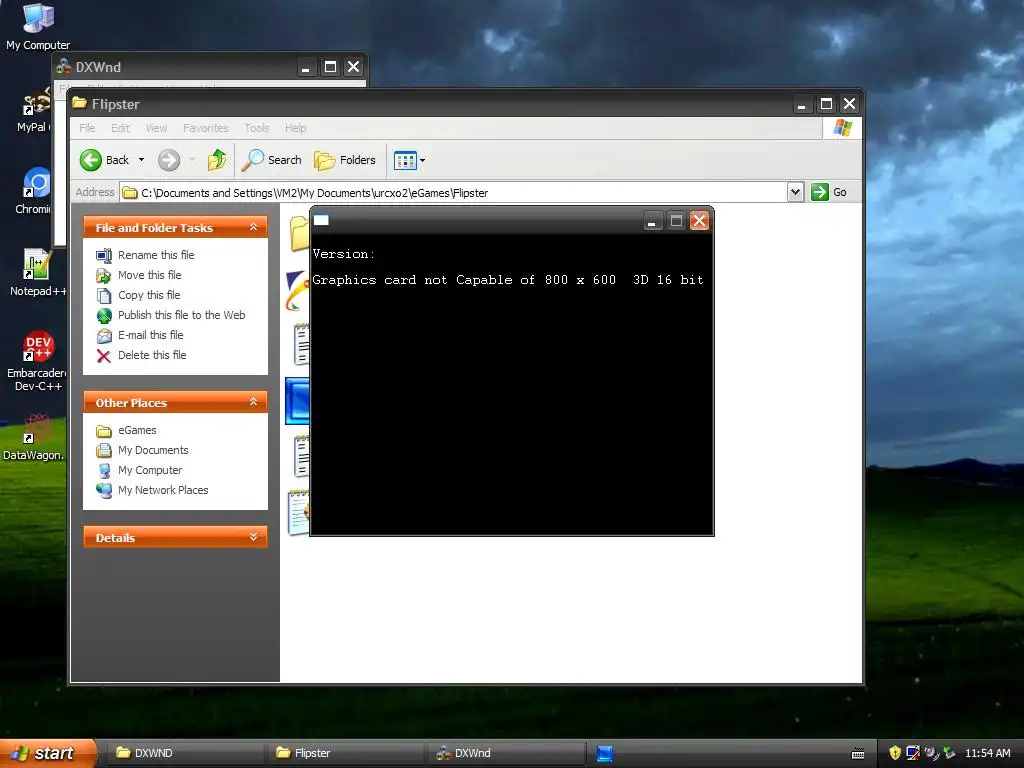Screen dimensions: 1024x768
Task: Click the on-screen keyboard tray icon
Action: (858, 754)
